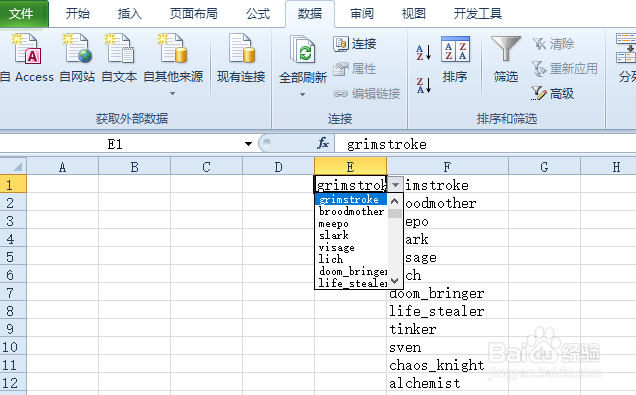Switch to Page Layout (页面布局) tab
Viewport: 636px width, 395px height.
tap(193, 14)
